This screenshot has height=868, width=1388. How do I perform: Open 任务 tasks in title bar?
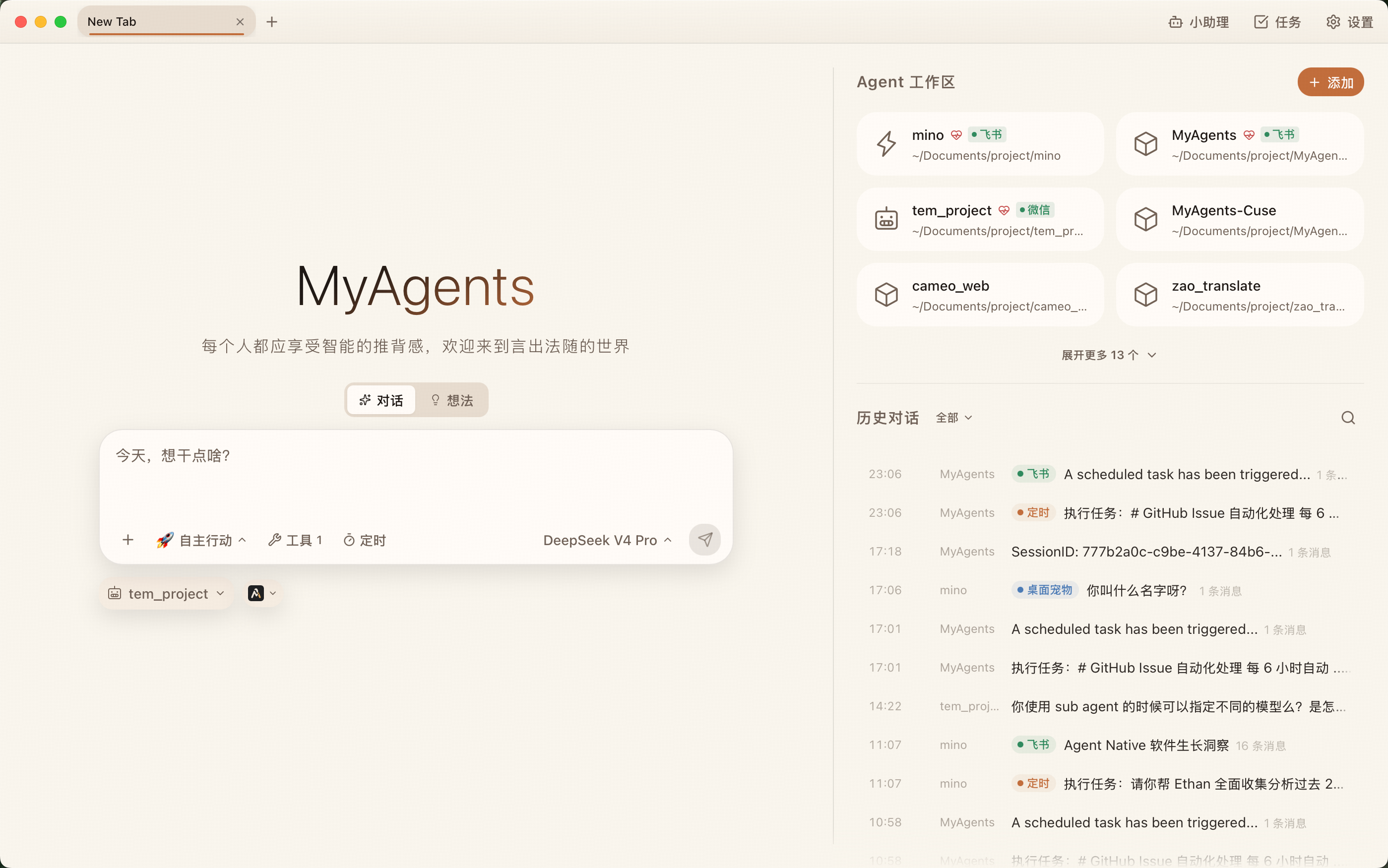1277,22
